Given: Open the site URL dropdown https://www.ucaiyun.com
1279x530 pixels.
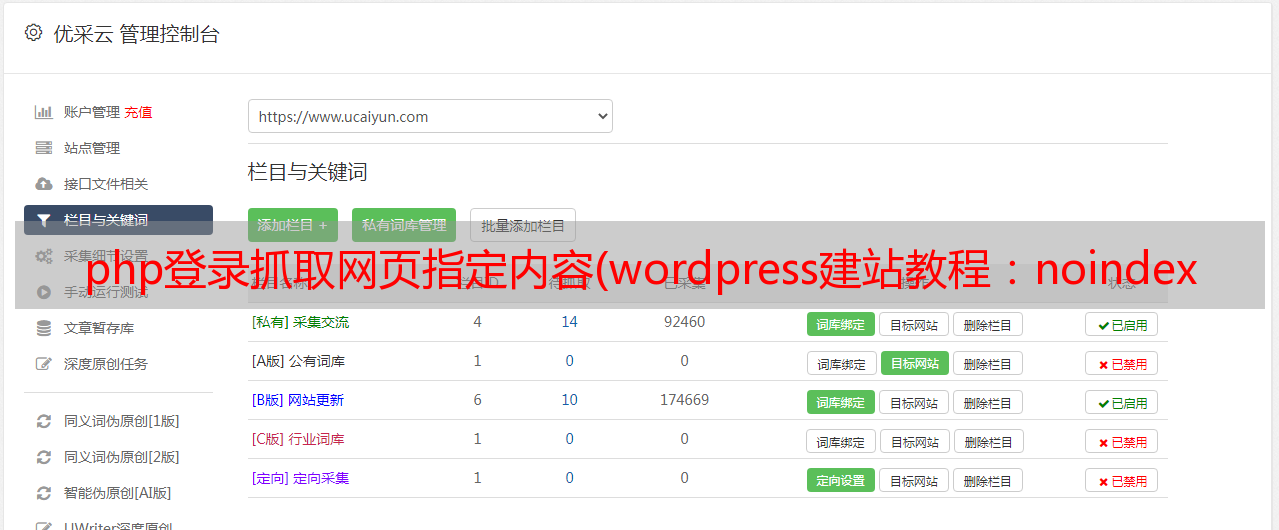Looking at the screenshot, I should coord(430,116).
